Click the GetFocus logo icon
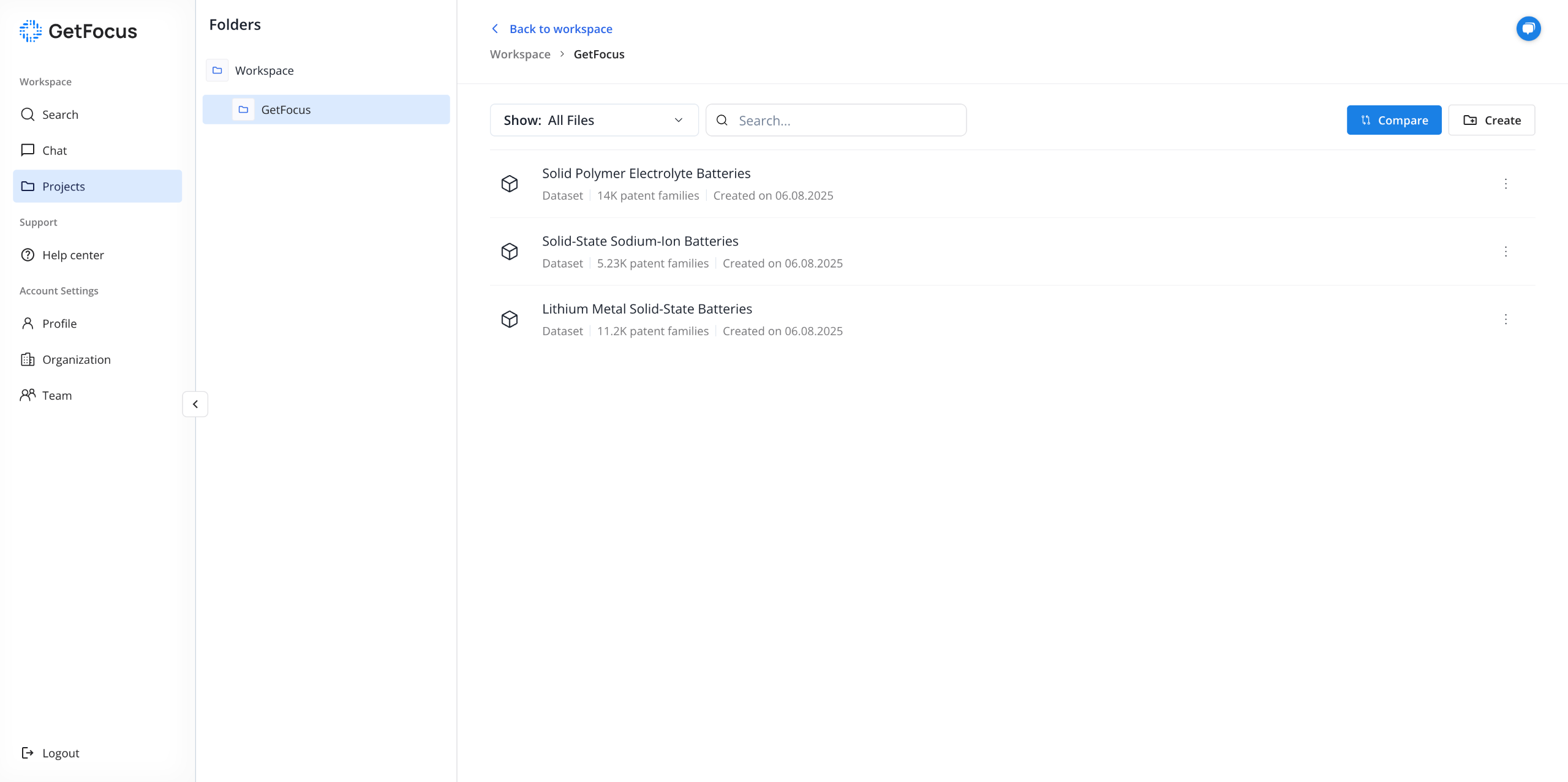The height and width of the screenshot is (782, 1568). (31, 31)
